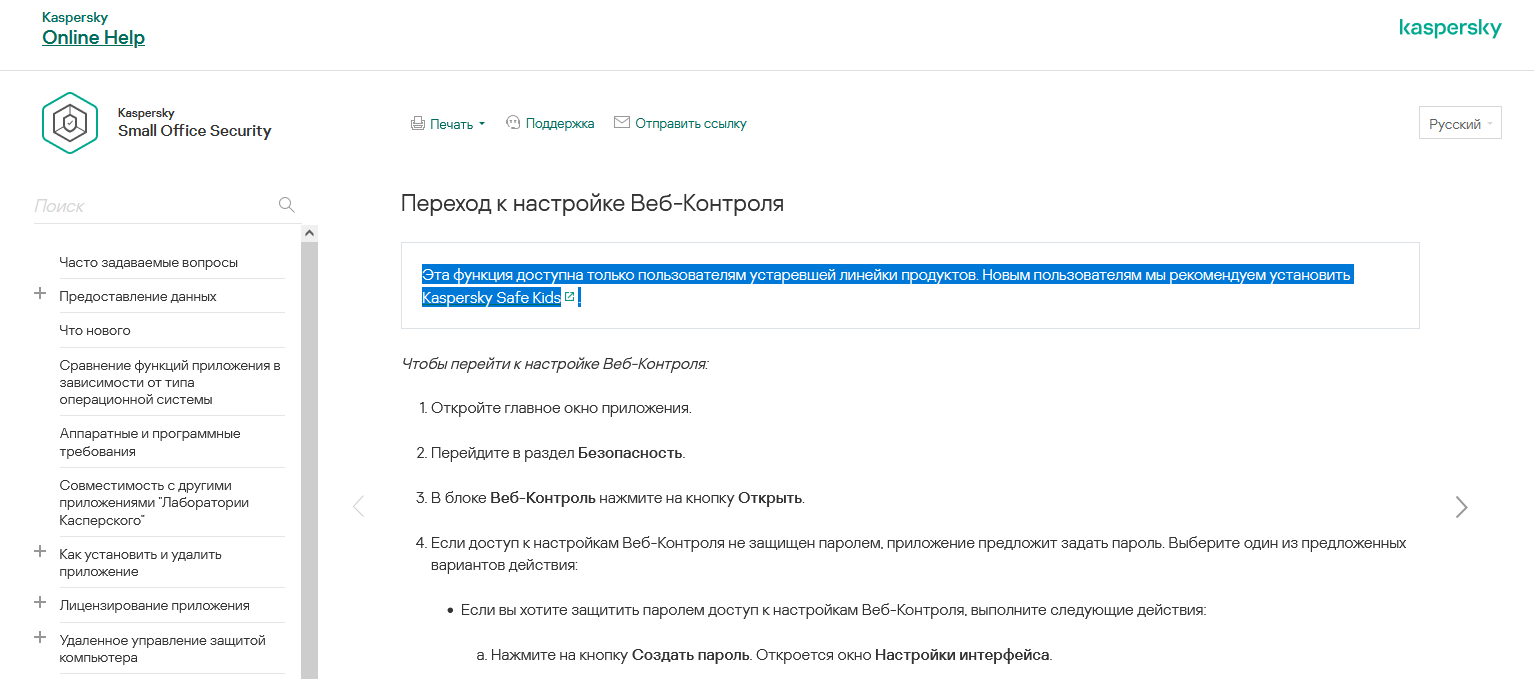Select Что нового in the sidebar
Viewport: 1534px width, 679px height.
pos(95,330)
